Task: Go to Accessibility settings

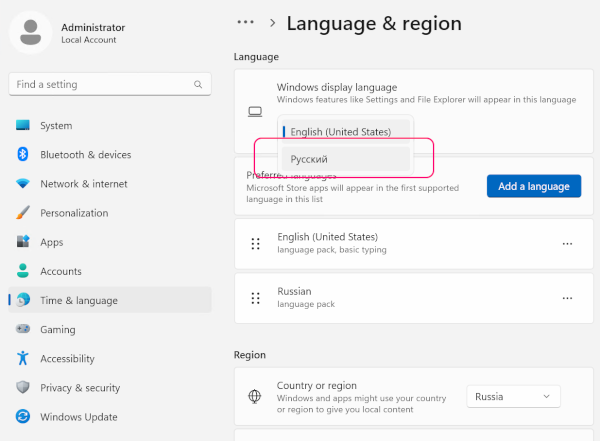Action: click(x=110, y=358)
